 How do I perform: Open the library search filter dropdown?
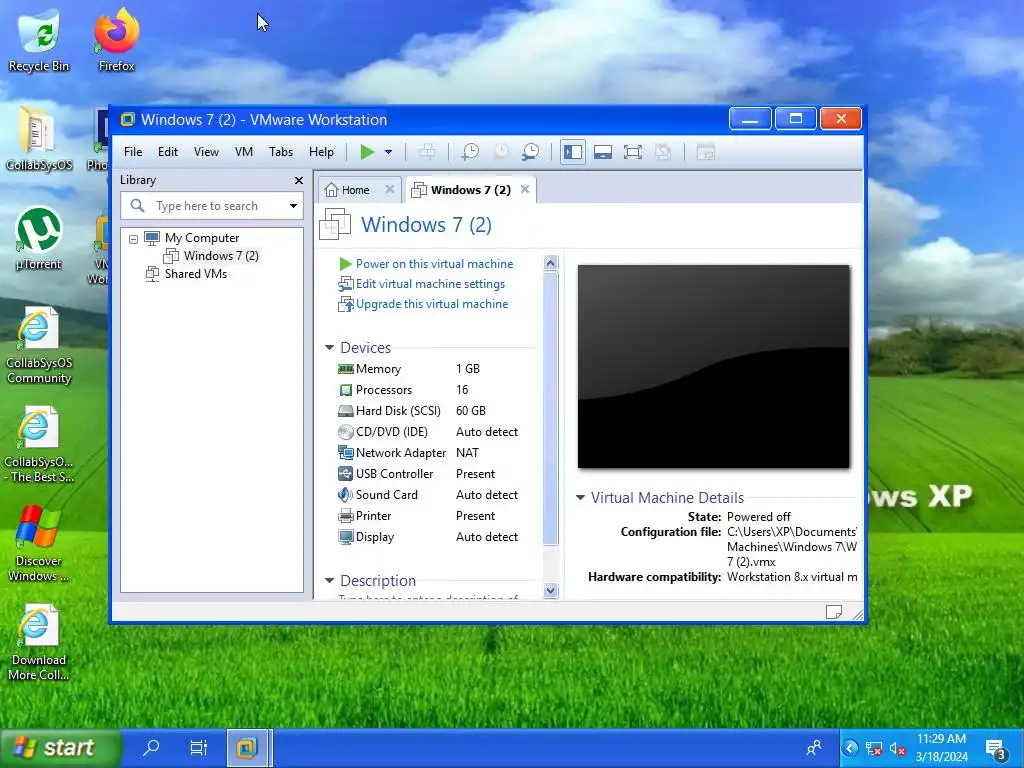pos(293,206)
